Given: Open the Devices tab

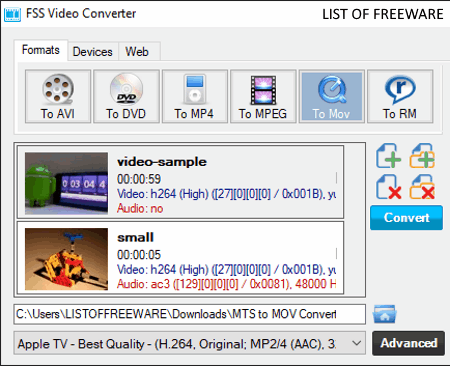Looking at the screenshot, I should (x=93, y=52).
